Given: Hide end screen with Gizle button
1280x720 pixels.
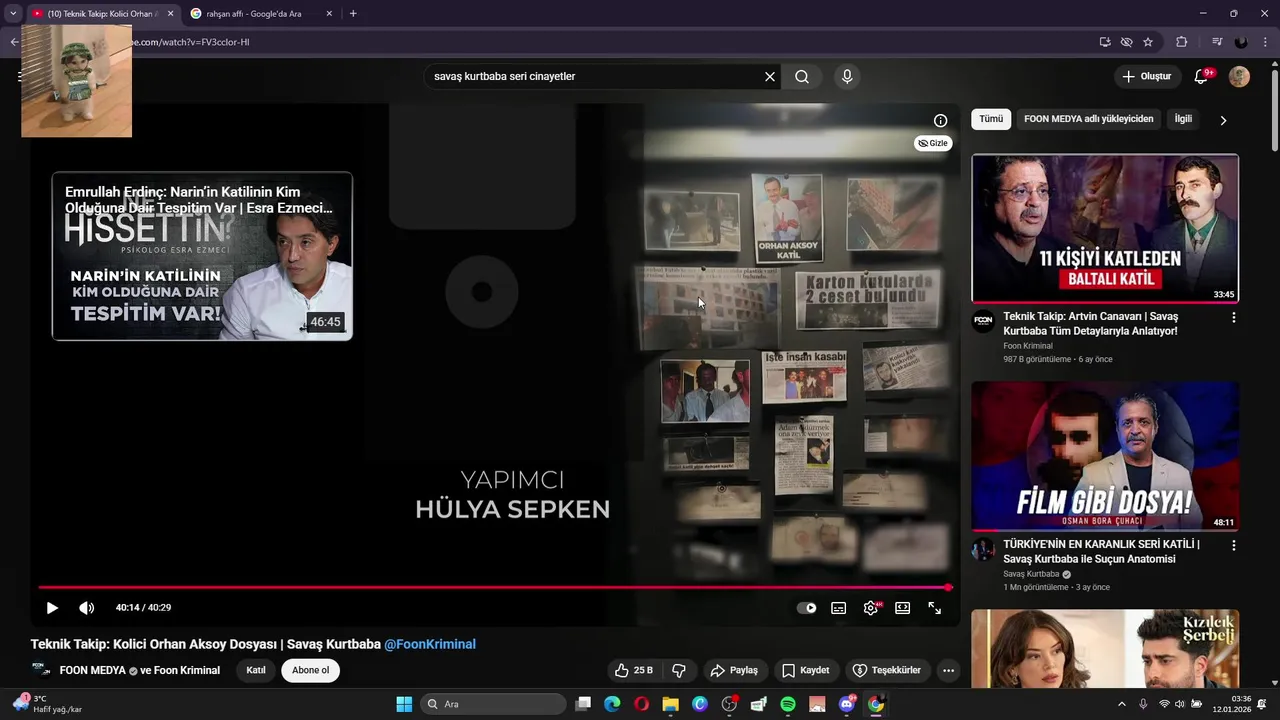Looking at the screenshot, I should pos(932,143).
